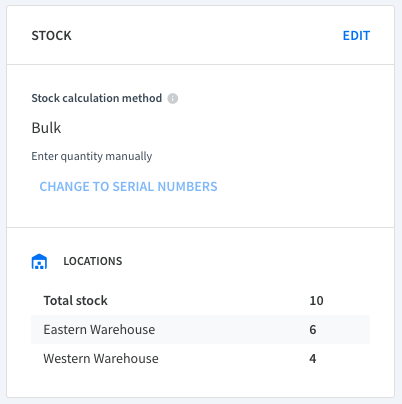Click blank gap in the Total stock row
Screen dimensions: 402x404
point(207,301)
